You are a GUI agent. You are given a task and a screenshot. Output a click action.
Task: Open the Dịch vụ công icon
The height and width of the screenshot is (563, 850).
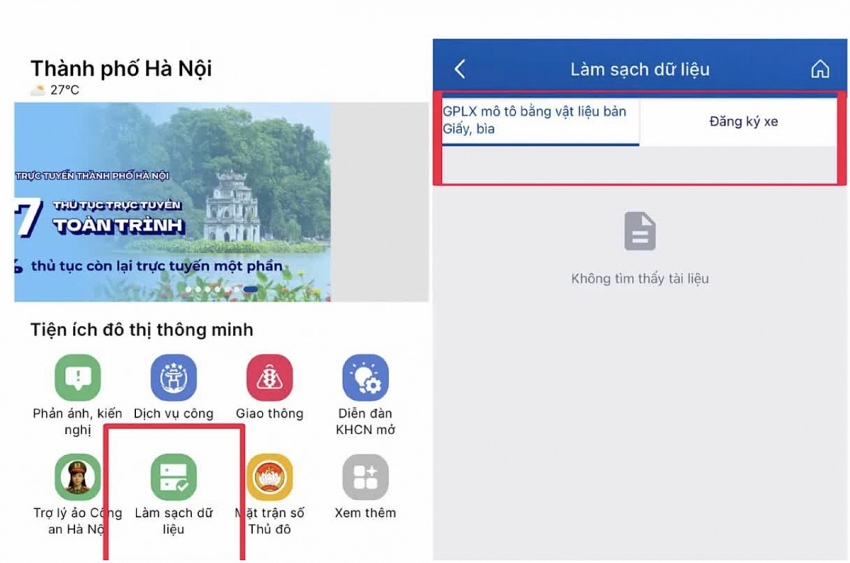[173, 378]
